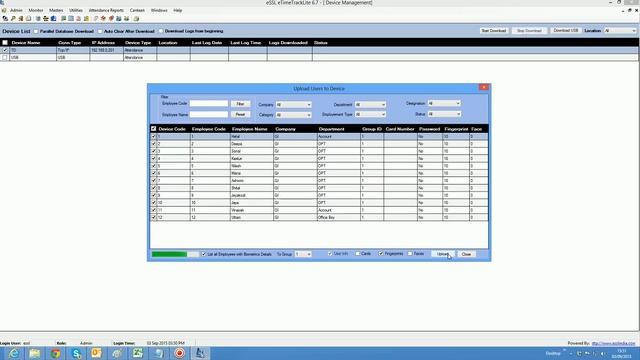Close the Upload Users to Device dialog
Image resolution: width=640 pixels, height=360 pixels.
point(484,87)
